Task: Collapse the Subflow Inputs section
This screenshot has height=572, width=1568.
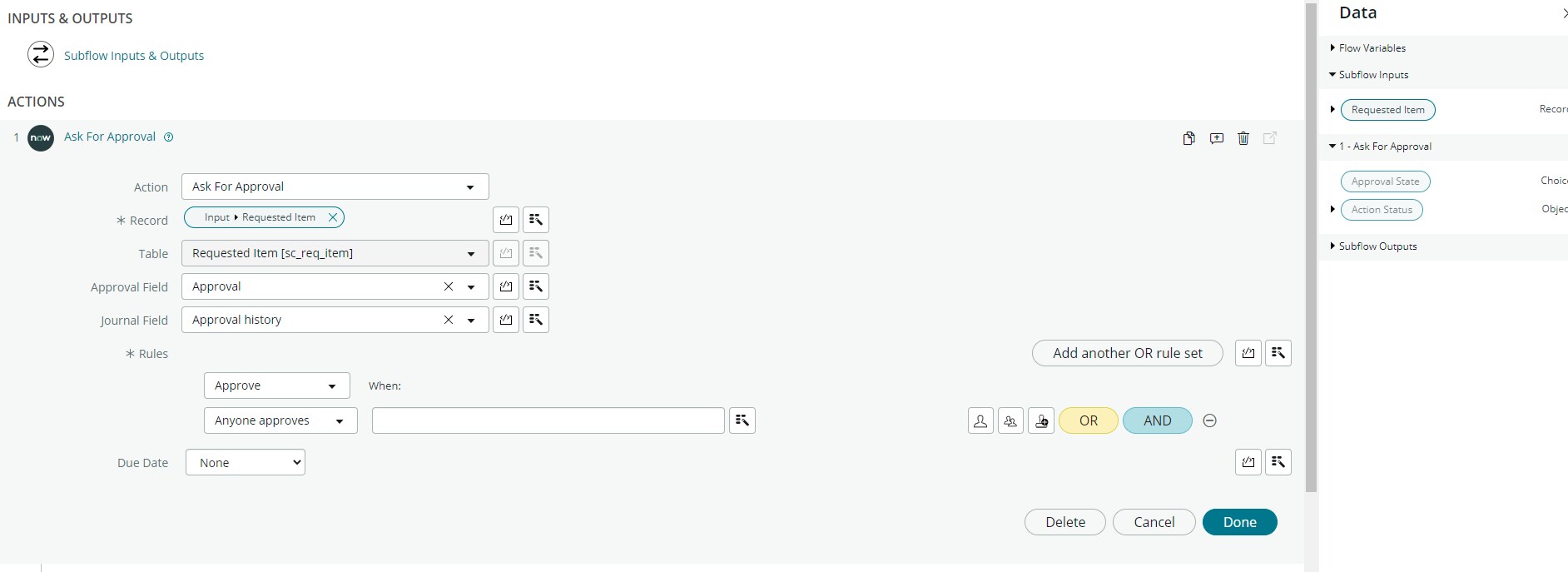Action: (1368, 75)
